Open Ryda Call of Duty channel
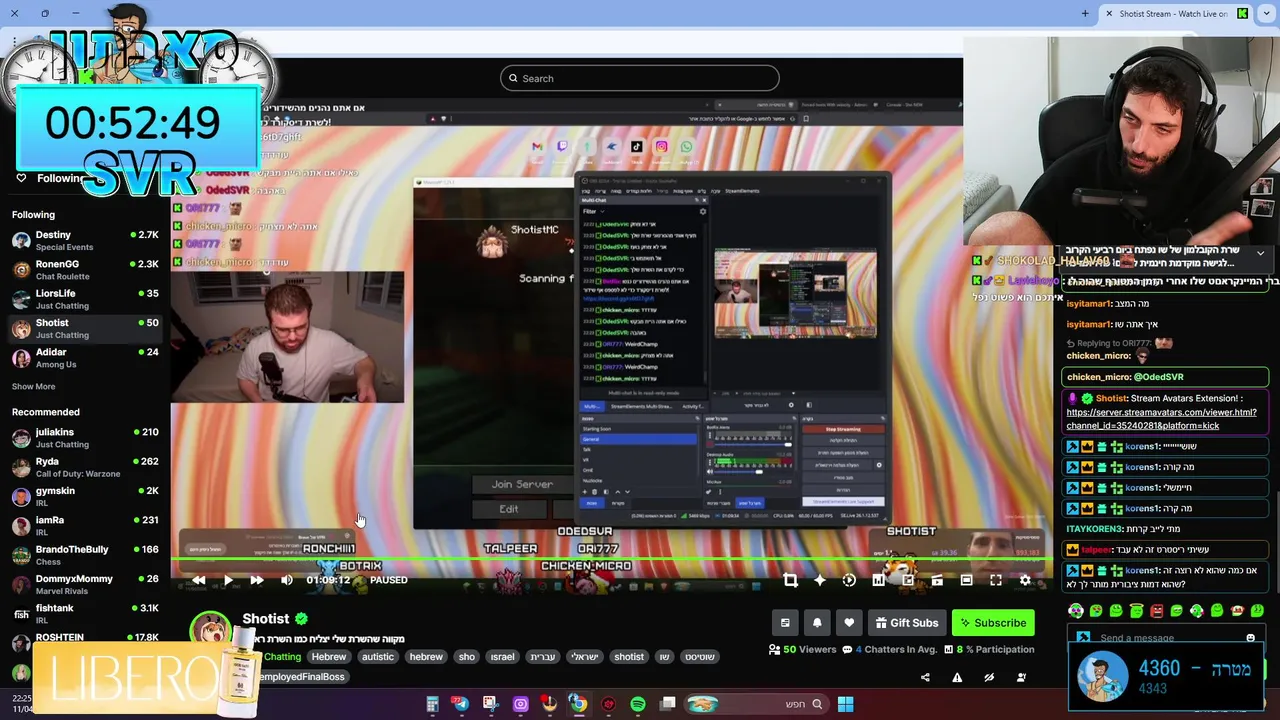1280x720 pixels. [85, 467]
